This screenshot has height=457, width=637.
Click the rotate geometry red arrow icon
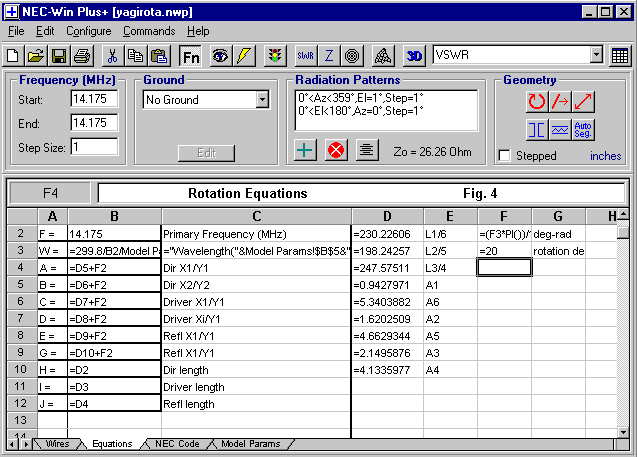[x=538, y=101]
